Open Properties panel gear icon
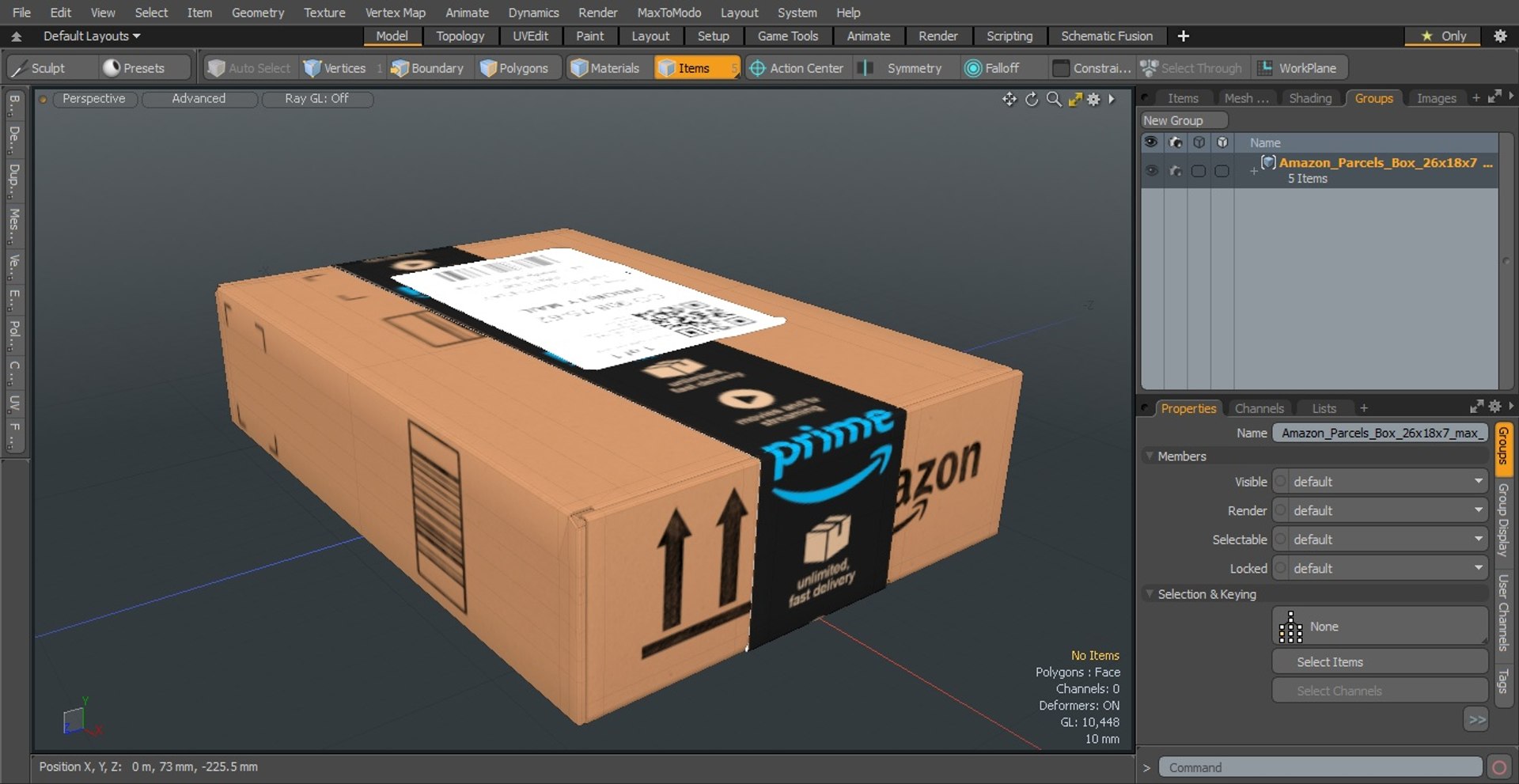1519x784 pixels. coord(1494,406)
